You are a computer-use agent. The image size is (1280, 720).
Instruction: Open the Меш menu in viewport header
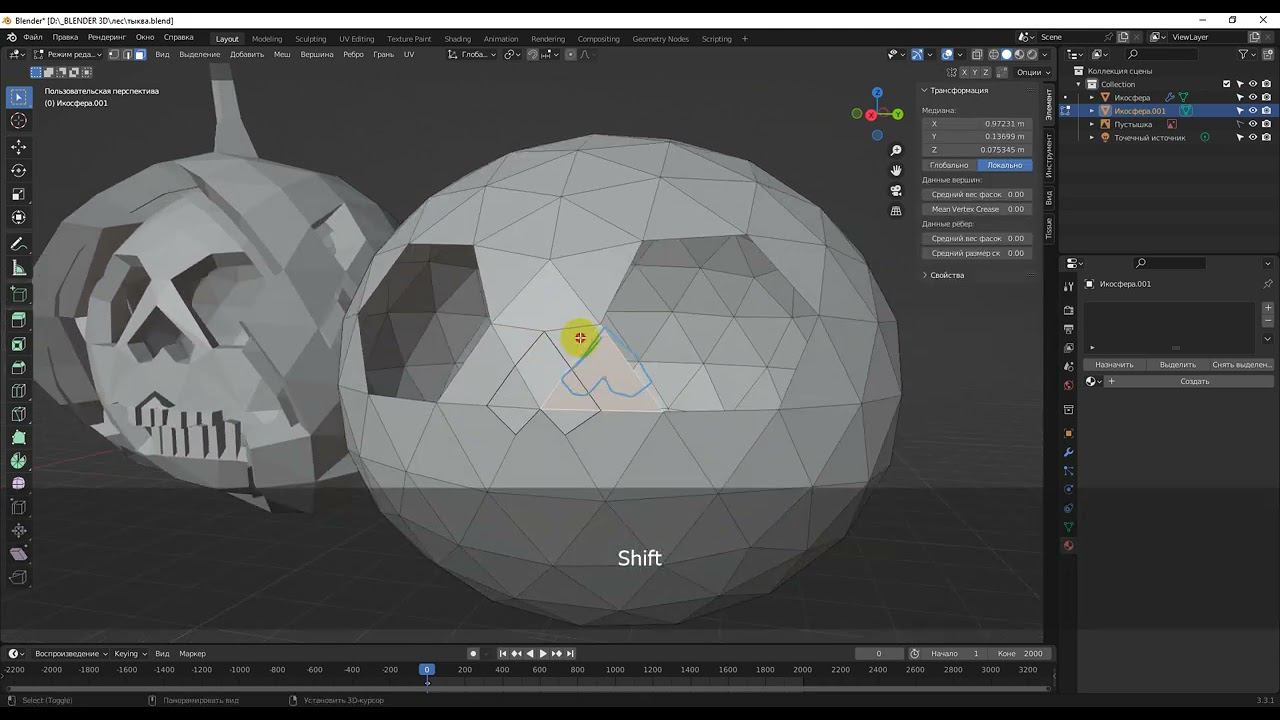(282, 54)
